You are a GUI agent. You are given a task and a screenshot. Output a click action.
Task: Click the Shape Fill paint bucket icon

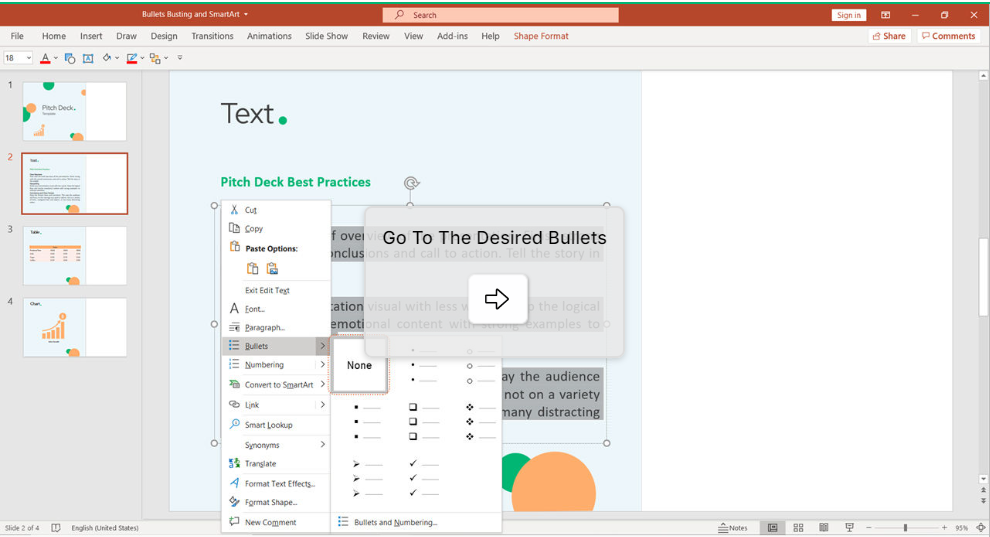coord(107,58)
